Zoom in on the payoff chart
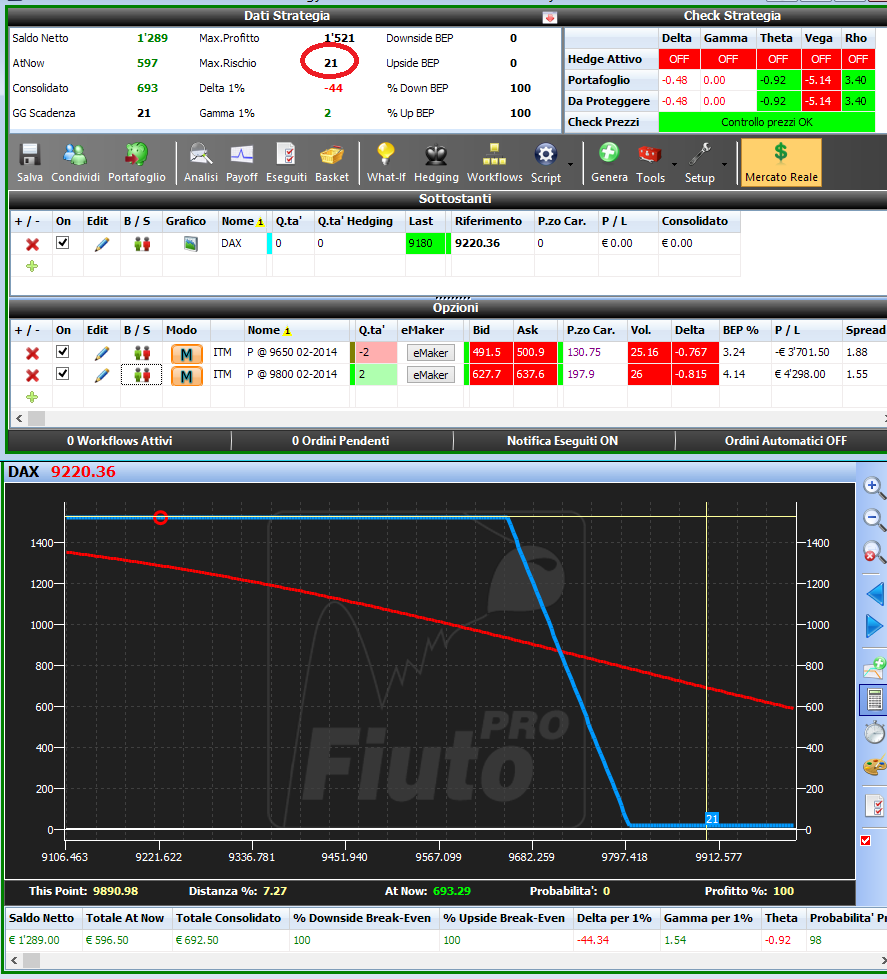 [873, 488]
